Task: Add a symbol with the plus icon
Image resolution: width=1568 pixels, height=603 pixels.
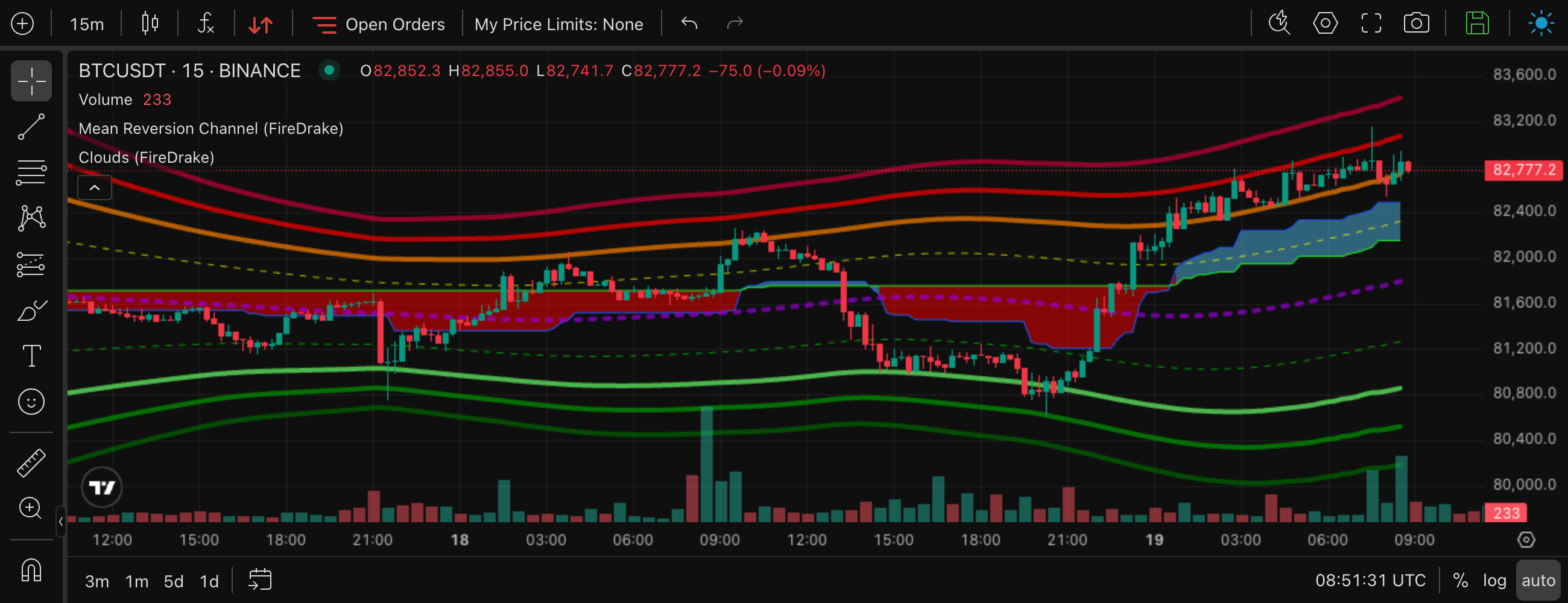Action: (22, 24)
